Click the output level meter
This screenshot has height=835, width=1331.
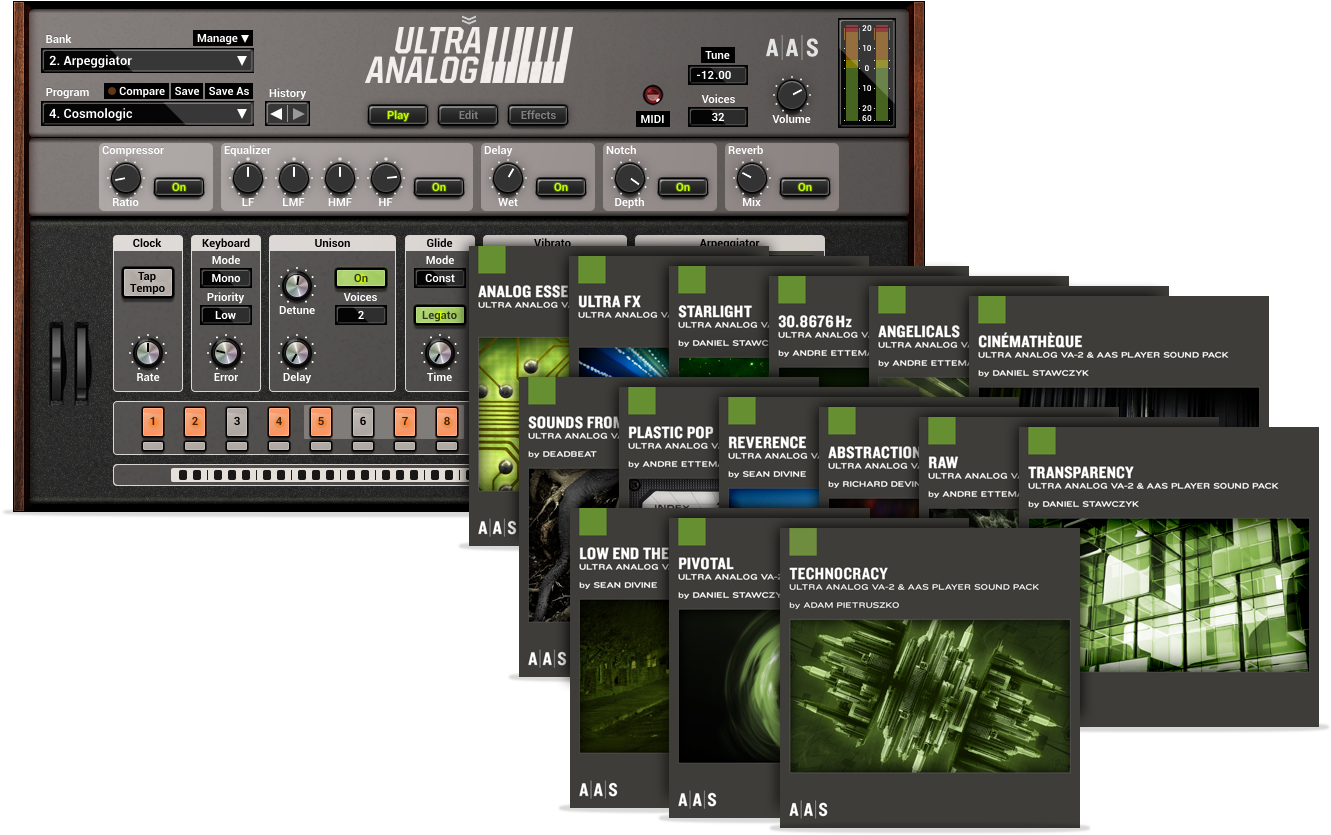864,72
